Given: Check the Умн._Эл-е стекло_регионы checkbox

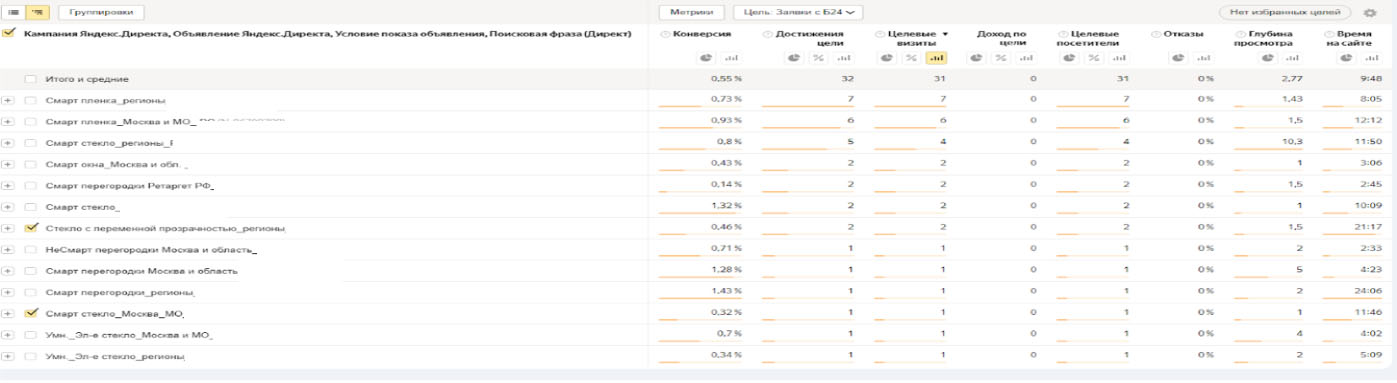Looking at the screenshot, I should pyautogui.click(x=31, y=356).
